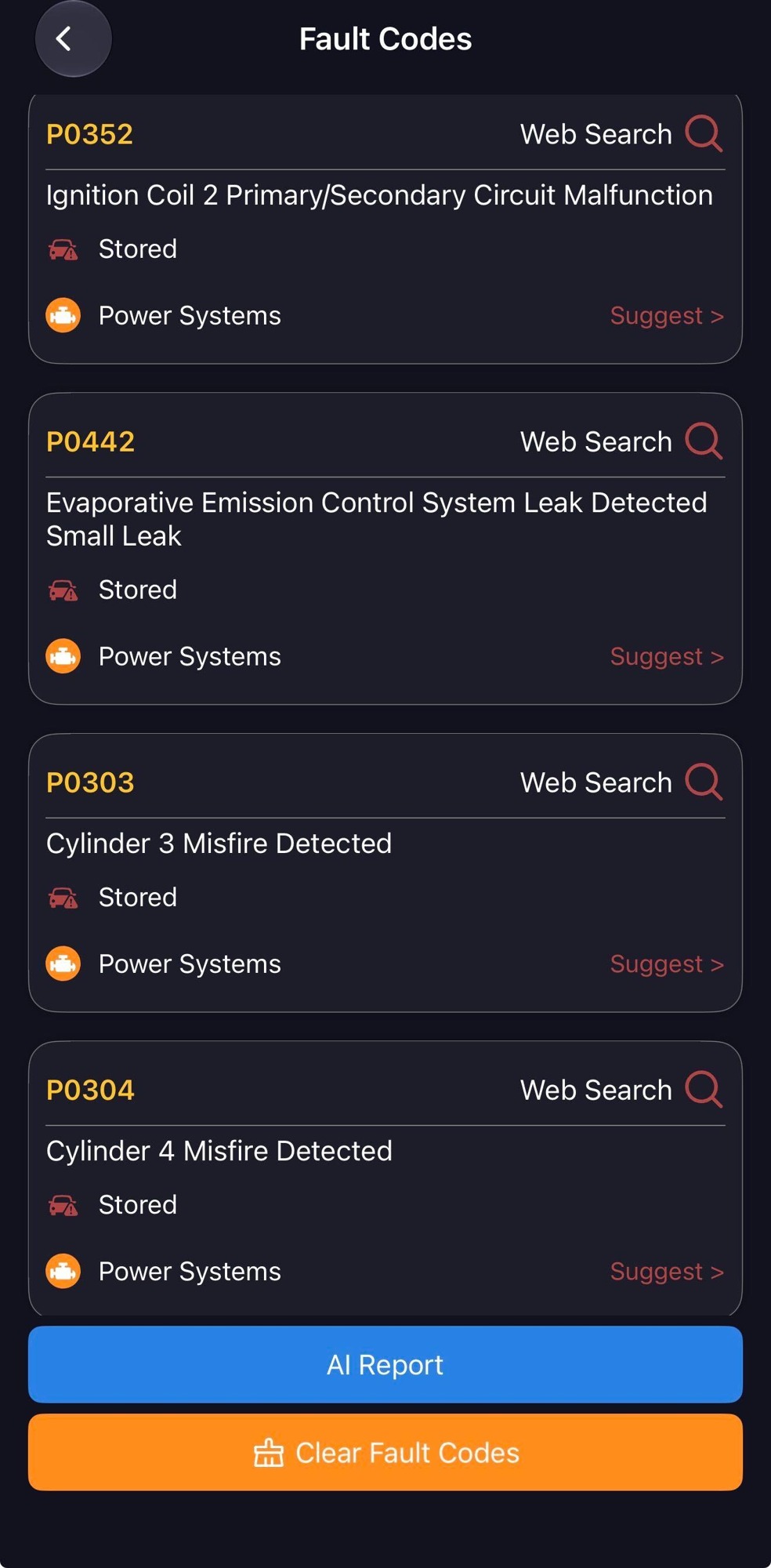Tap Web Search text for P0303

(596, 782)
